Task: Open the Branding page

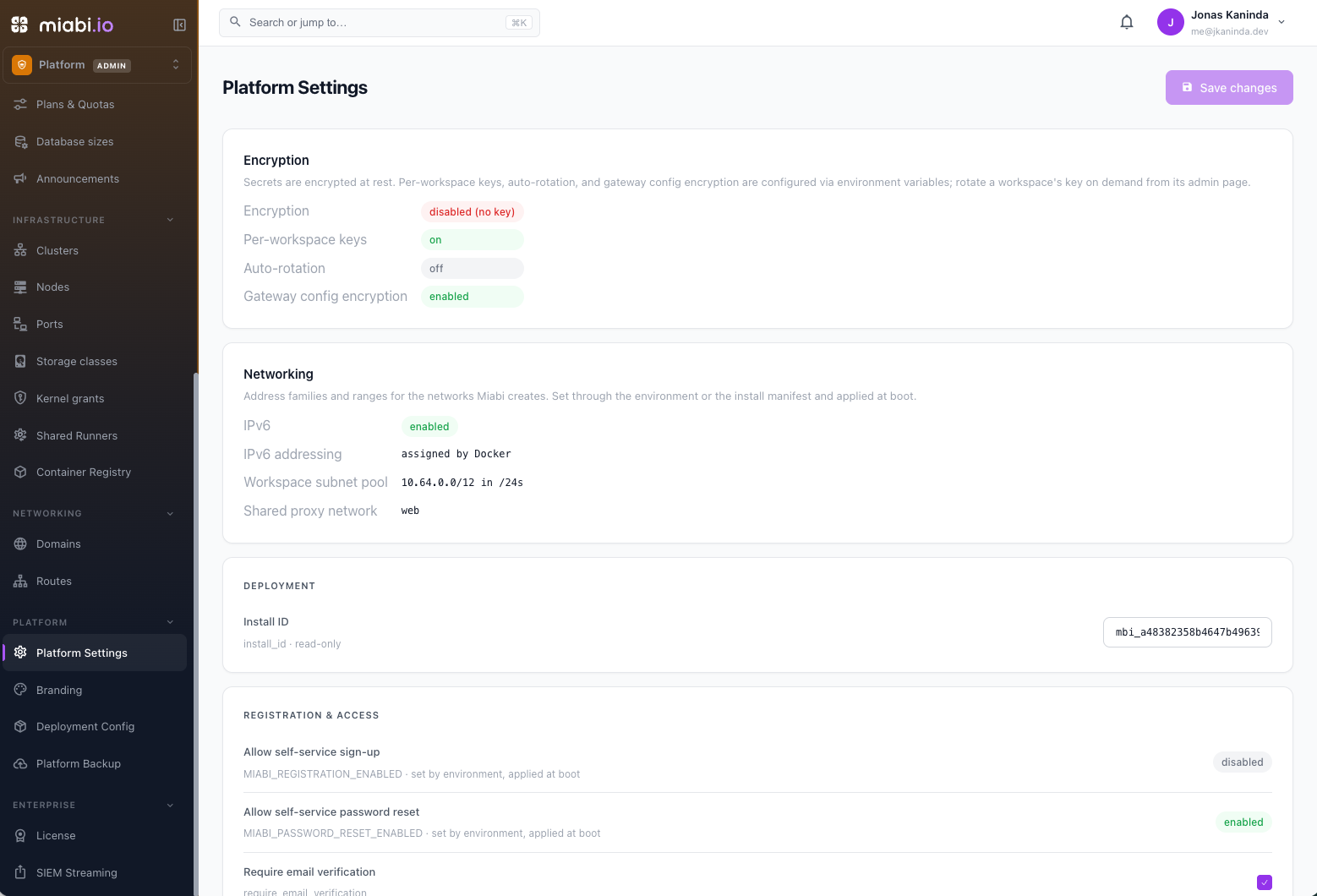Action: (95, 691)
